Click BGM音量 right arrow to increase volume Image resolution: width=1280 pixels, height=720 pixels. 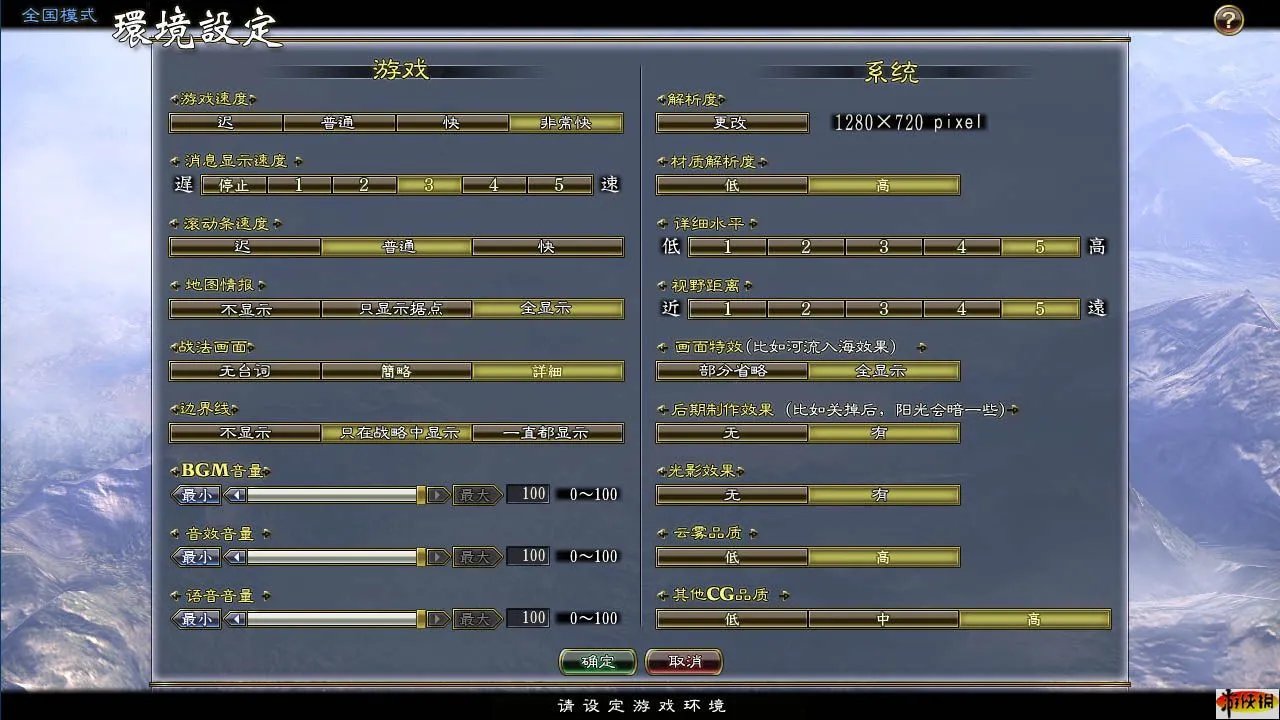pyautogui.click(x=438, y=495)
